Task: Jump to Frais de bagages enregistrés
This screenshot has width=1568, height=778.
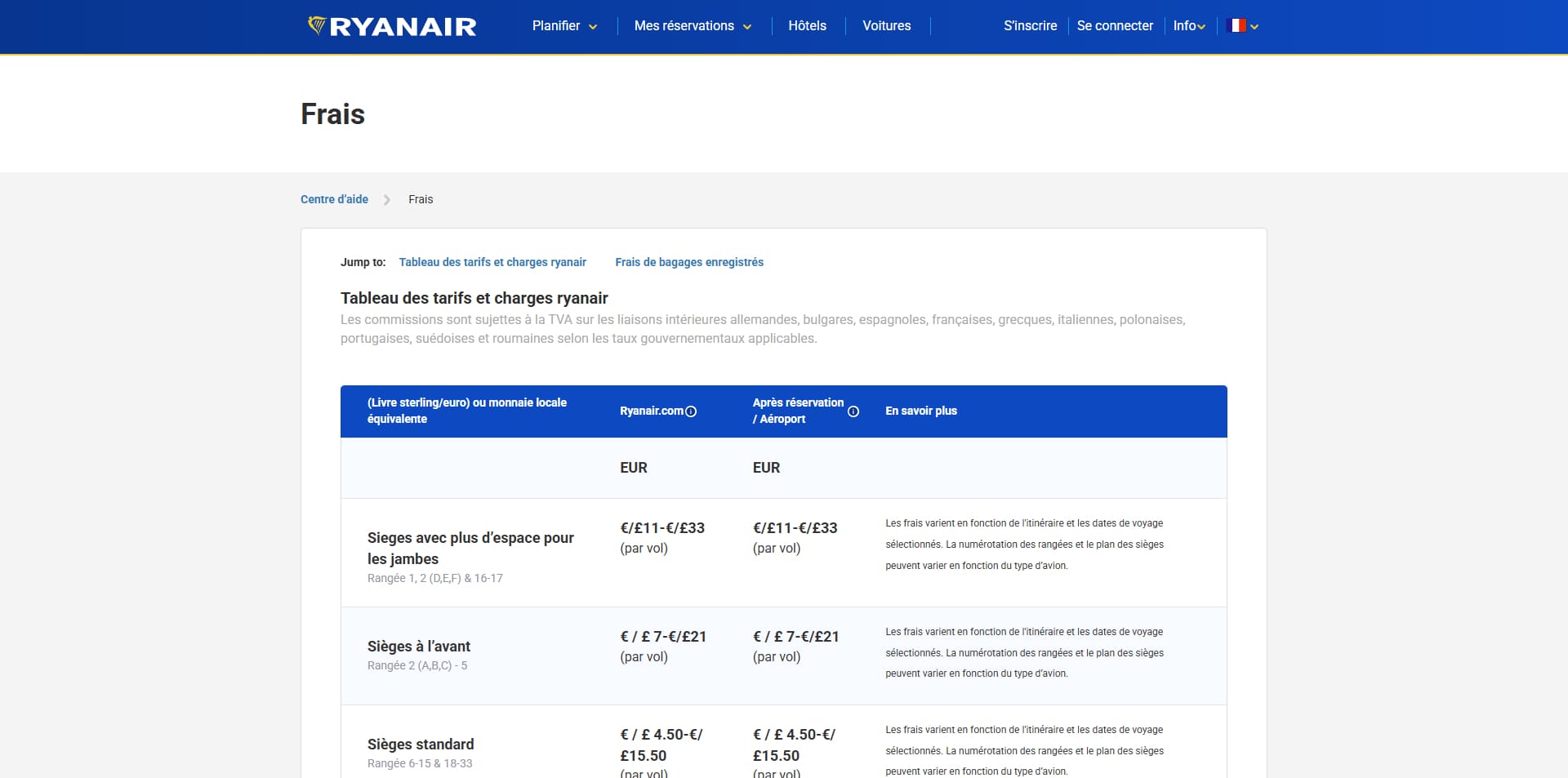Action: point(689,262)
